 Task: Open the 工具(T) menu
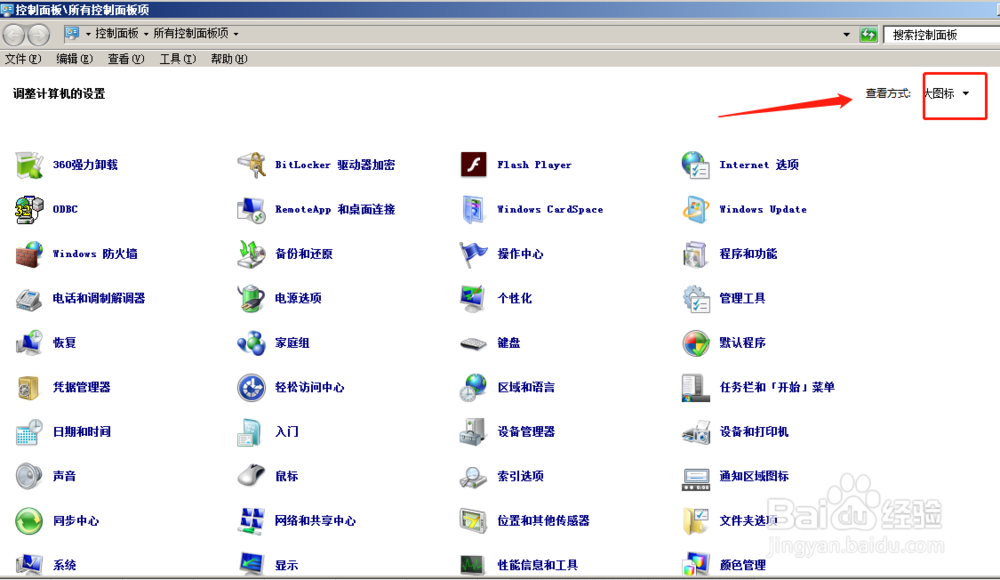coord(177,59)
